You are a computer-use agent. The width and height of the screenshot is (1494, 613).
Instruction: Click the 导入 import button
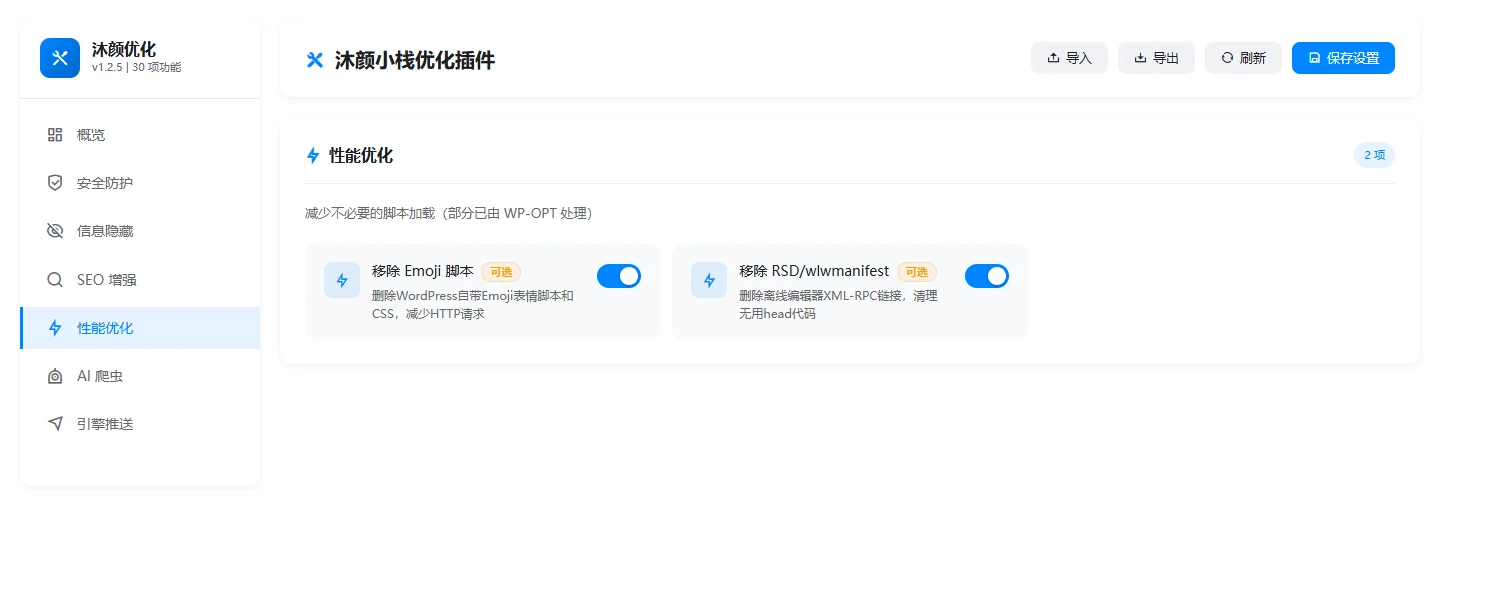[x=1069, y=58]
